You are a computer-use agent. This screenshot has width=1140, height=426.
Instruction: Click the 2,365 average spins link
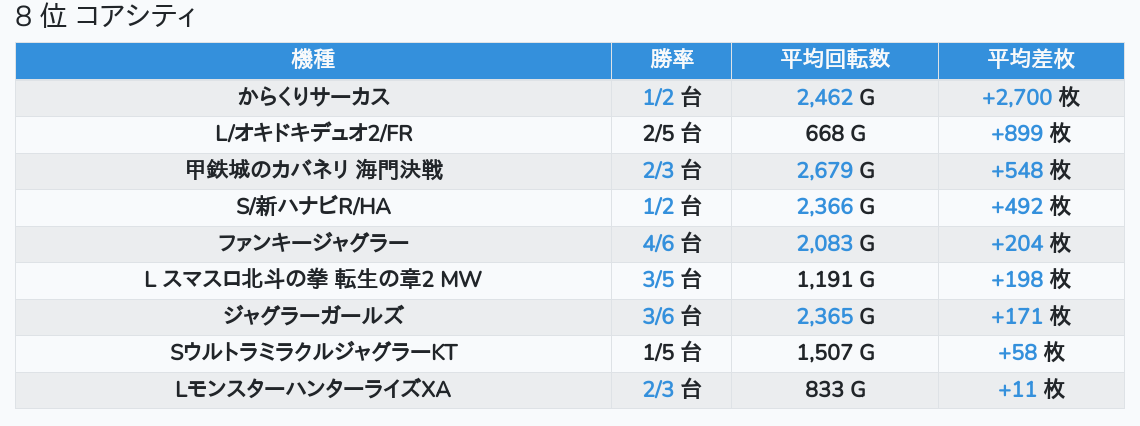824,317
